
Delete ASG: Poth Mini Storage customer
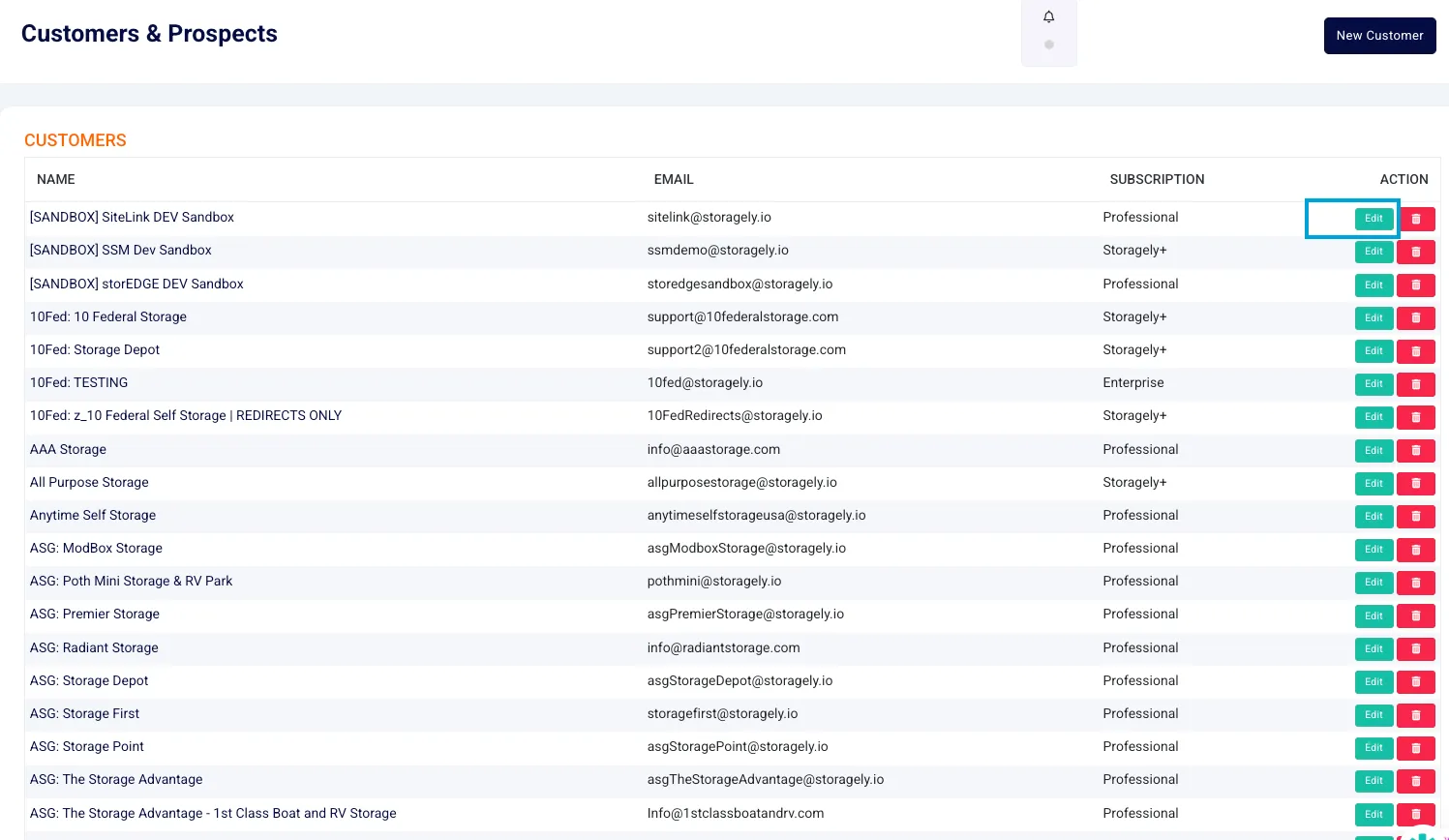point(1416,583)
